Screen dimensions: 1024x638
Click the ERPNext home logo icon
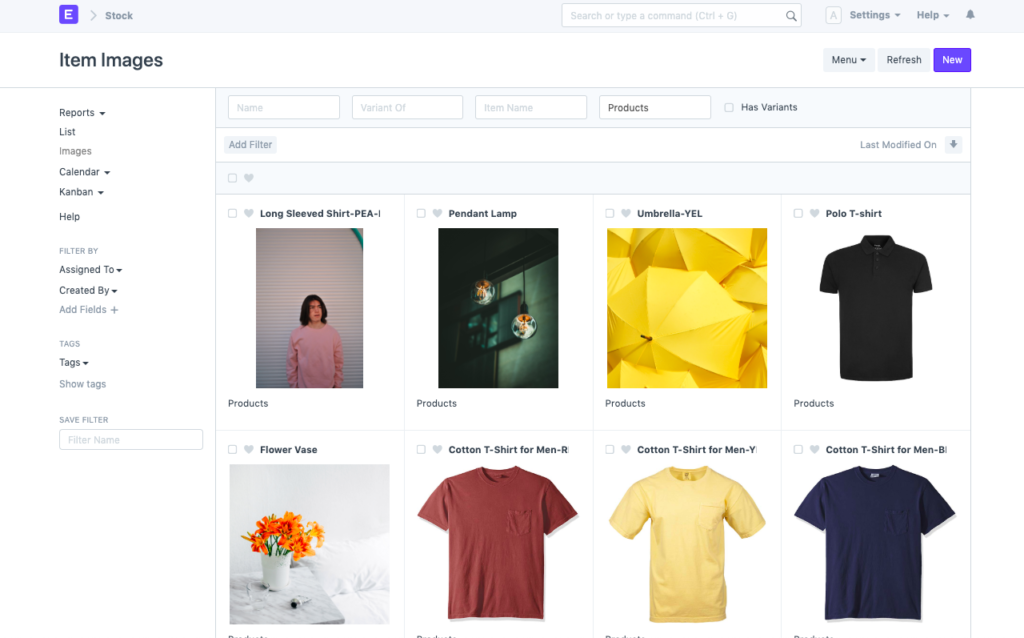coord(68,15)
